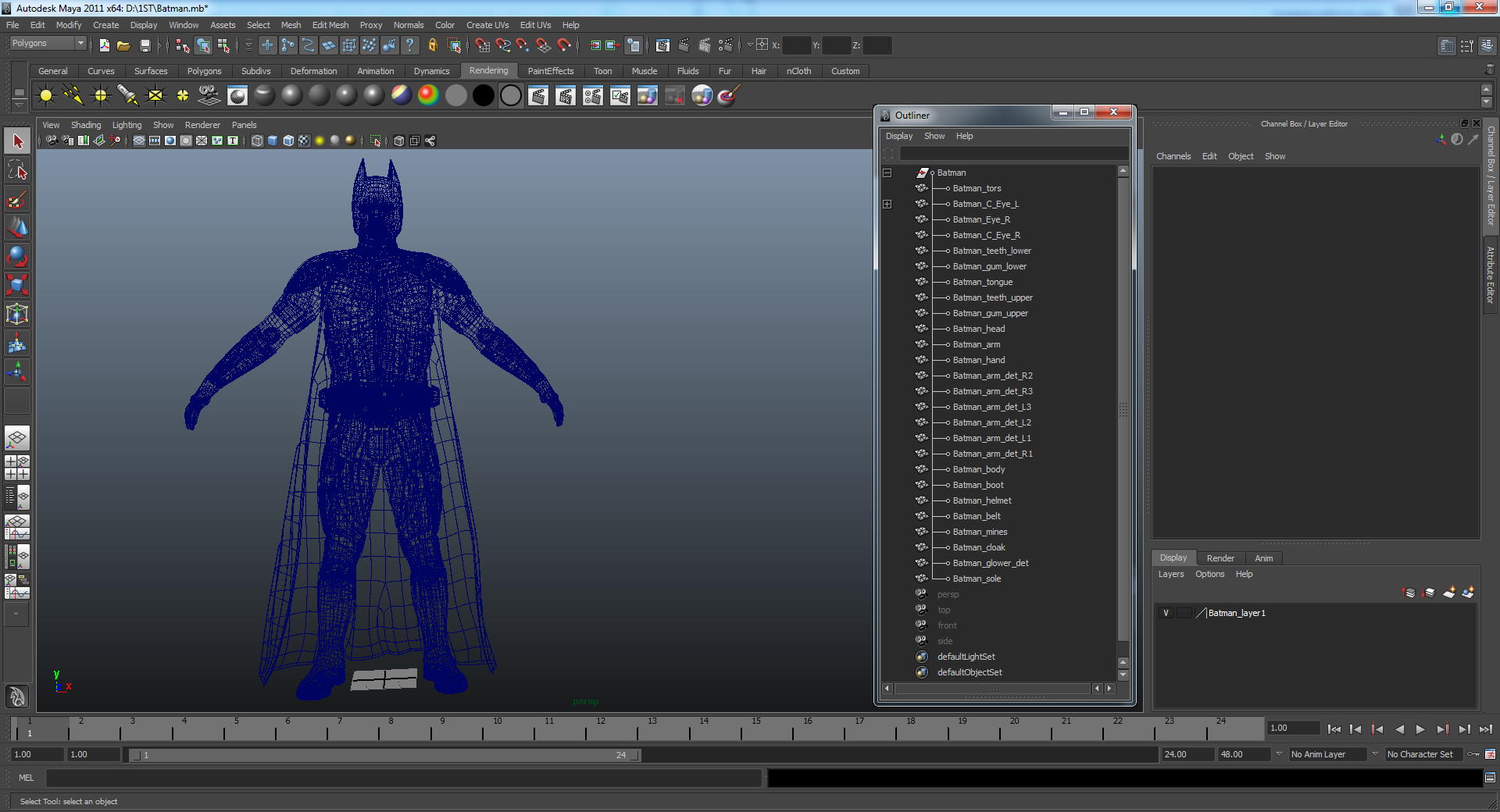Open the Outliner Show menu
1500x812 pixels.
pyautogui.click(x=934, y=136)
